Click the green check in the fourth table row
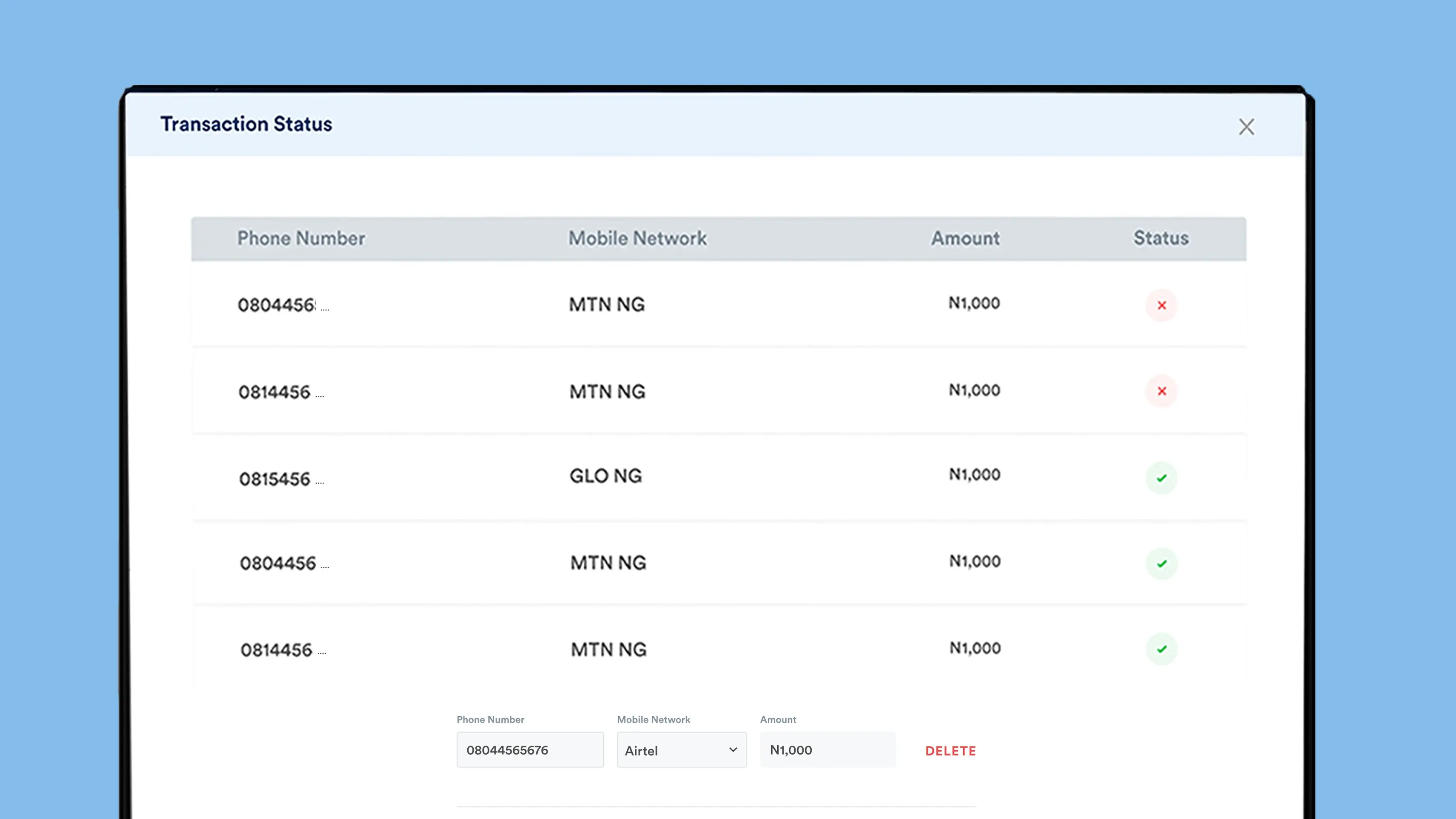This screenshot has width=1456, height=819. tap(1161, 563)
